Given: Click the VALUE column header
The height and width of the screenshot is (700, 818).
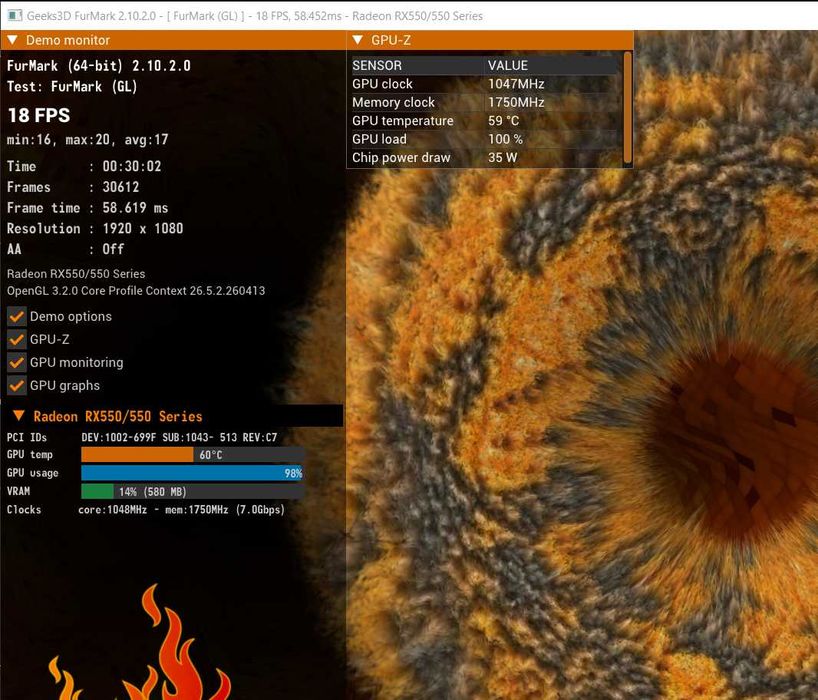Looking at the screenshot, I should click(508, 65).
